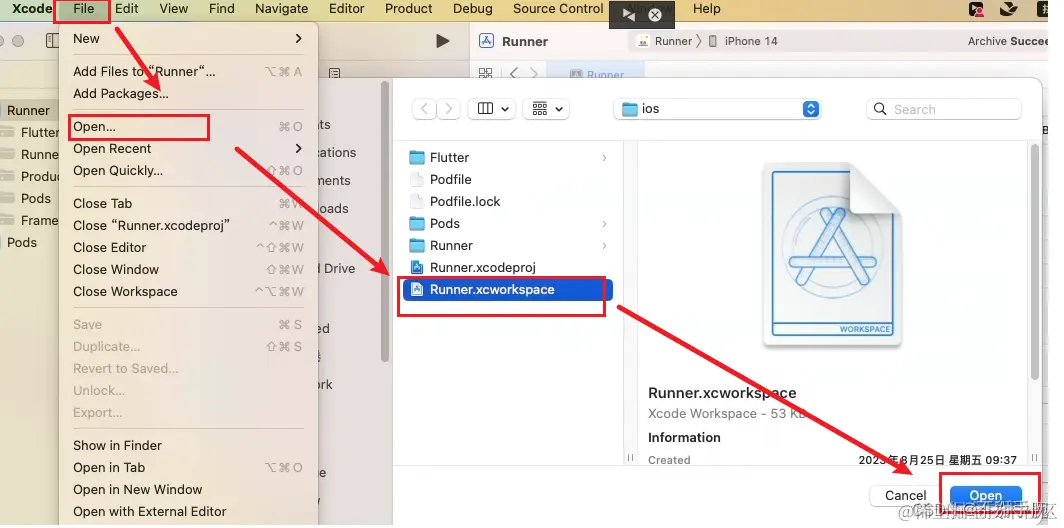Choose Close "Runner.xcodeproj"
This screenshot has width=1064, height=528.
(188, 225)
